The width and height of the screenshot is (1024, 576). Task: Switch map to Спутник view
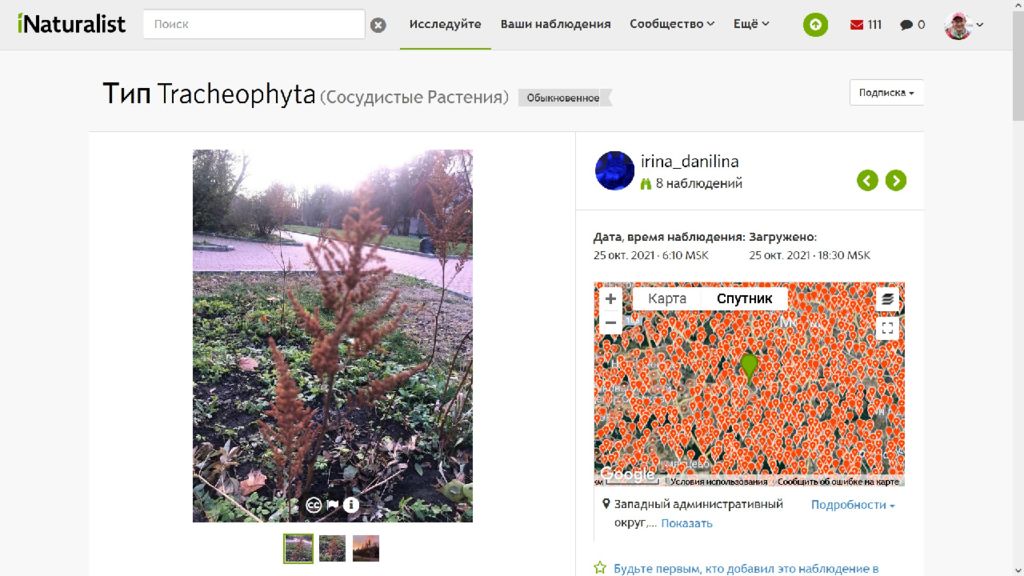pyautogui.click(x=744, y=298)
